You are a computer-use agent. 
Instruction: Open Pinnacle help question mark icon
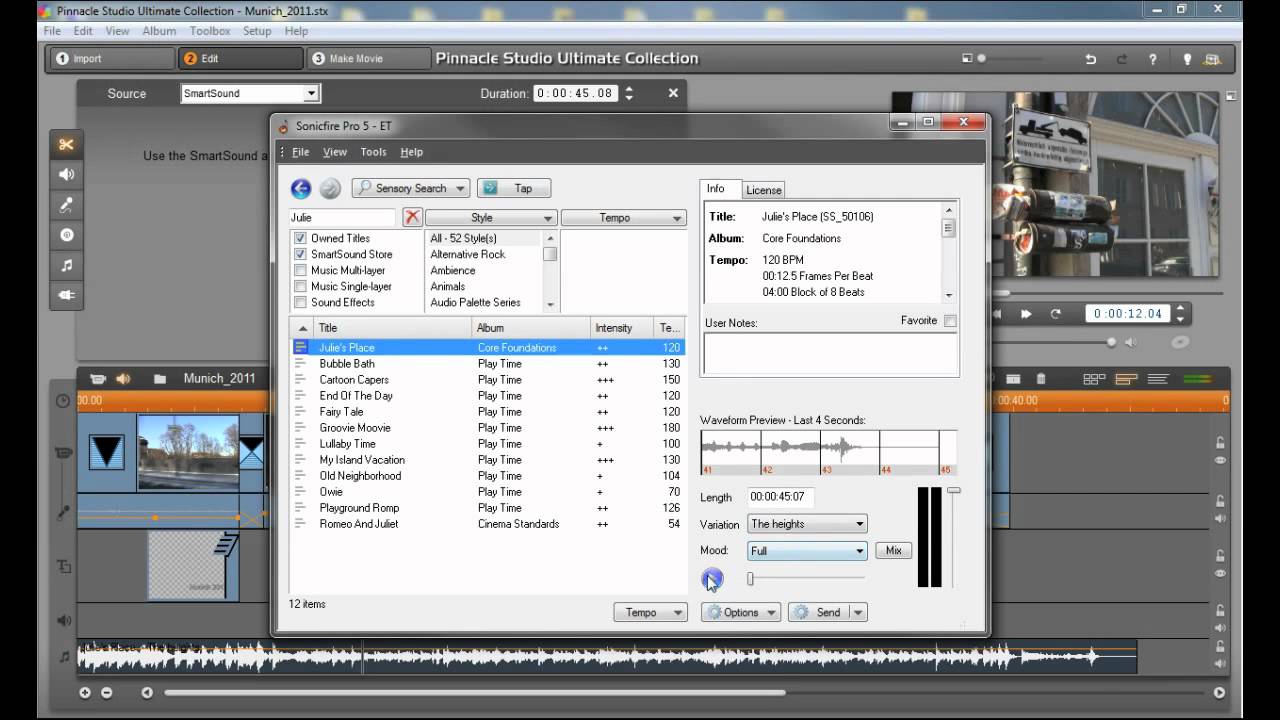pos(1154,59)
